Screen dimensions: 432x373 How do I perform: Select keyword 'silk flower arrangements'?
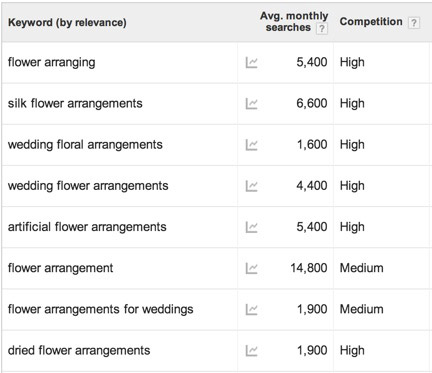click(75, 103)
